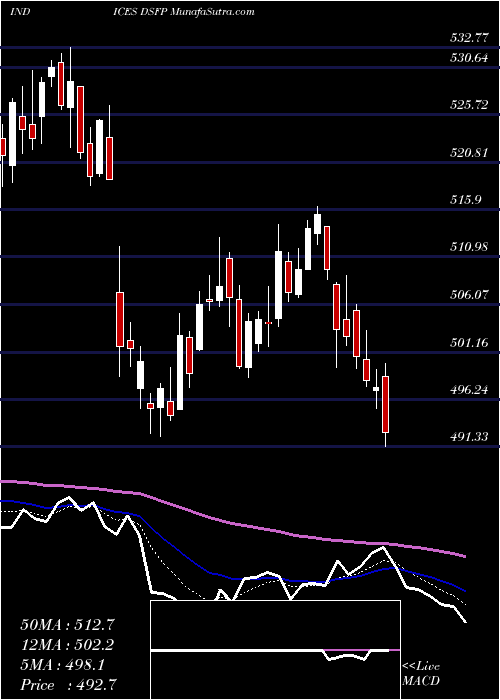Click the last red candlestick near 491.33

[386, 404]
